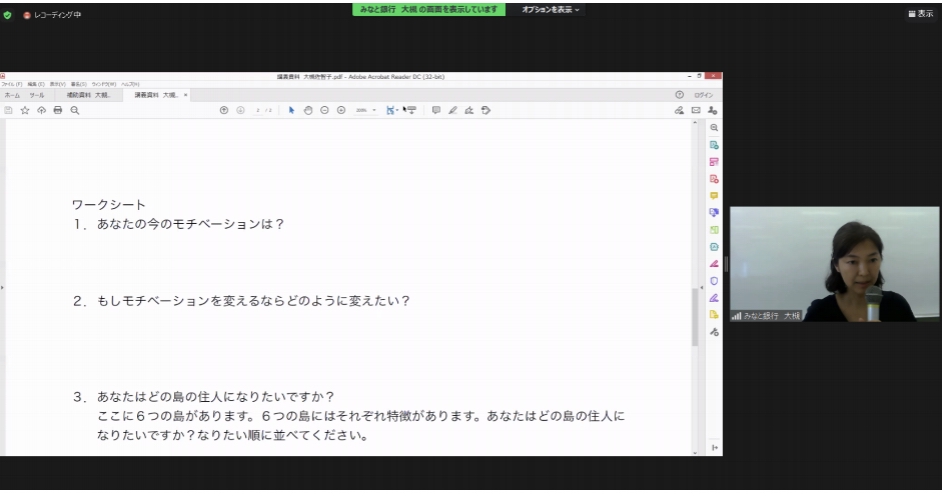Click the zoom out minus icon
942x498 pixels.
324,110
